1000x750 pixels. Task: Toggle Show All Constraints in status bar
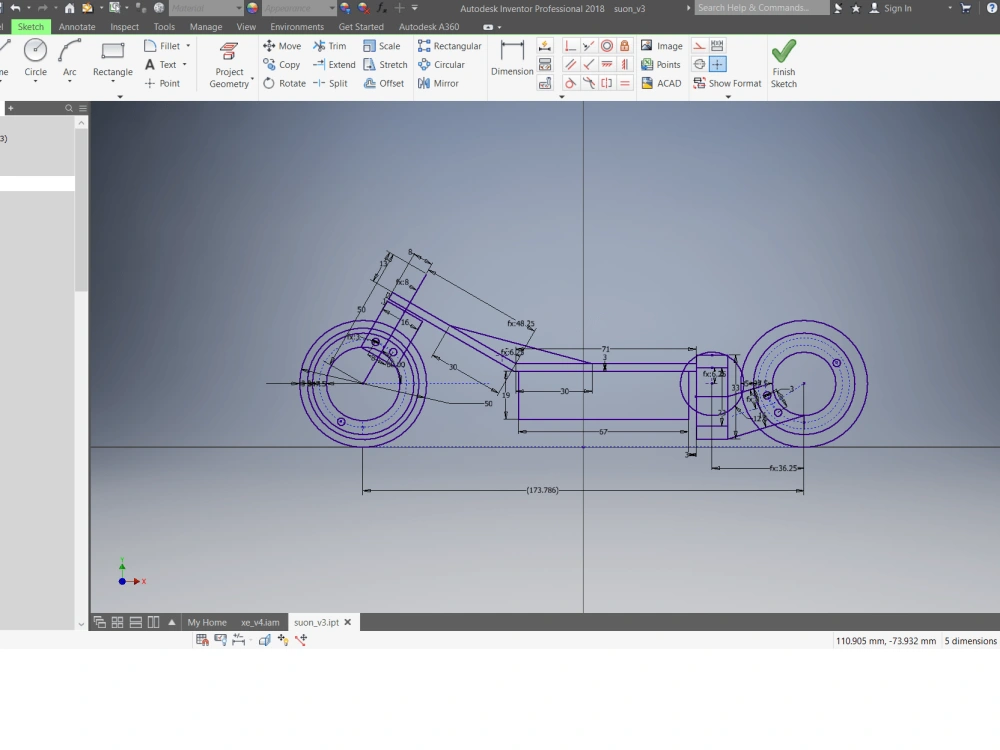221,640
